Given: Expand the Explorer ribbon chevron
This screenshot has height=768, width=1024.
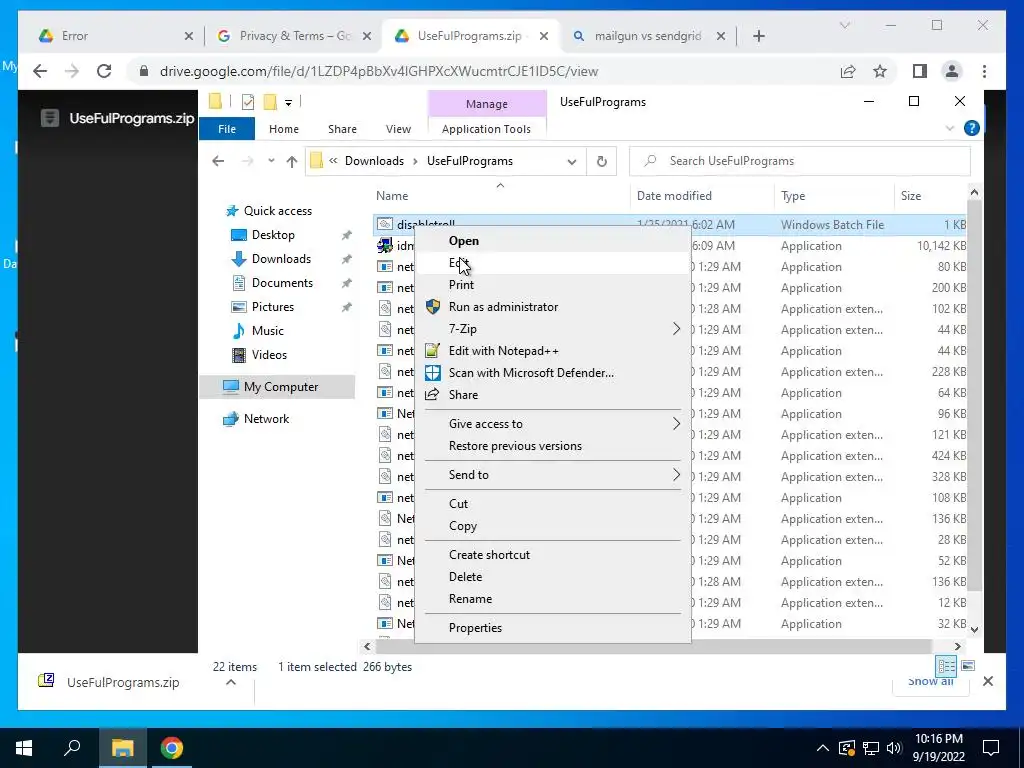Looking at the screenshot, I should tap(950, 129).
